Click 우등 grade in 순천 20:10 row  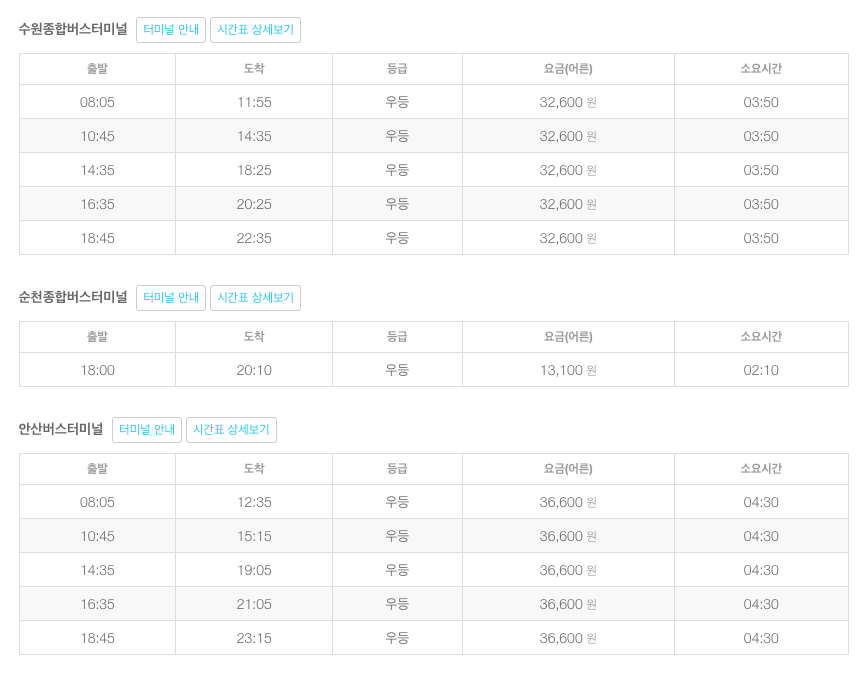397,370
